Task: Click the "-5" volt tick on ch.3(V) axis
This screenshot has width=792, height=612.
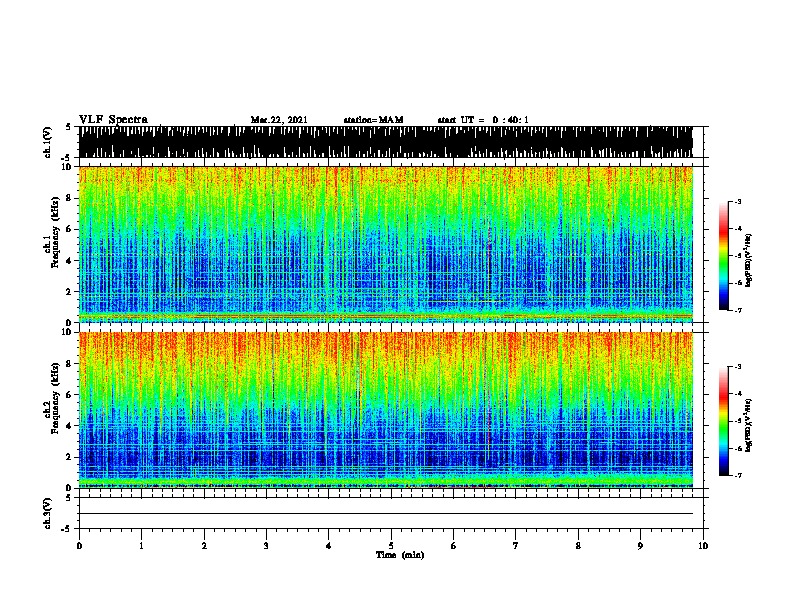Action: [67, 529]
